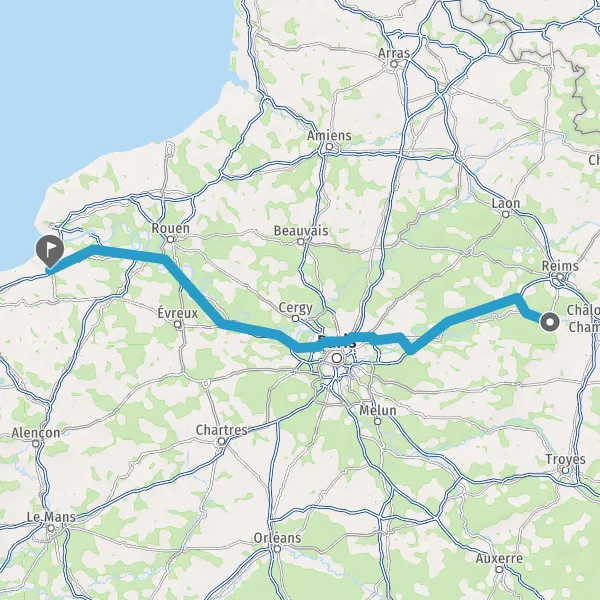Click the Orléans city marker
Viewport: 600px width, 600px height.
point(277,549)
